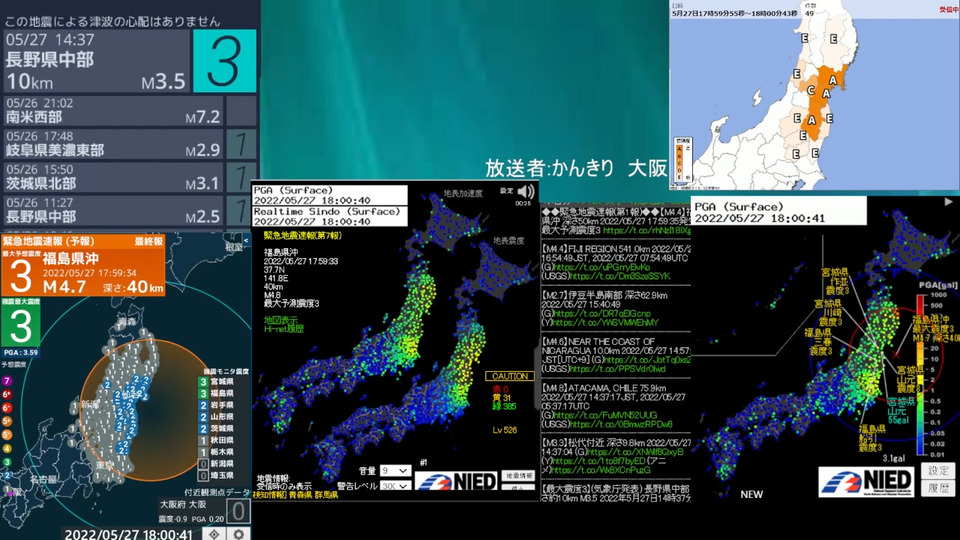
Task: Open the ATACAMA, CHILE (USGS) t.co link
Action: (x=621, y=424)
